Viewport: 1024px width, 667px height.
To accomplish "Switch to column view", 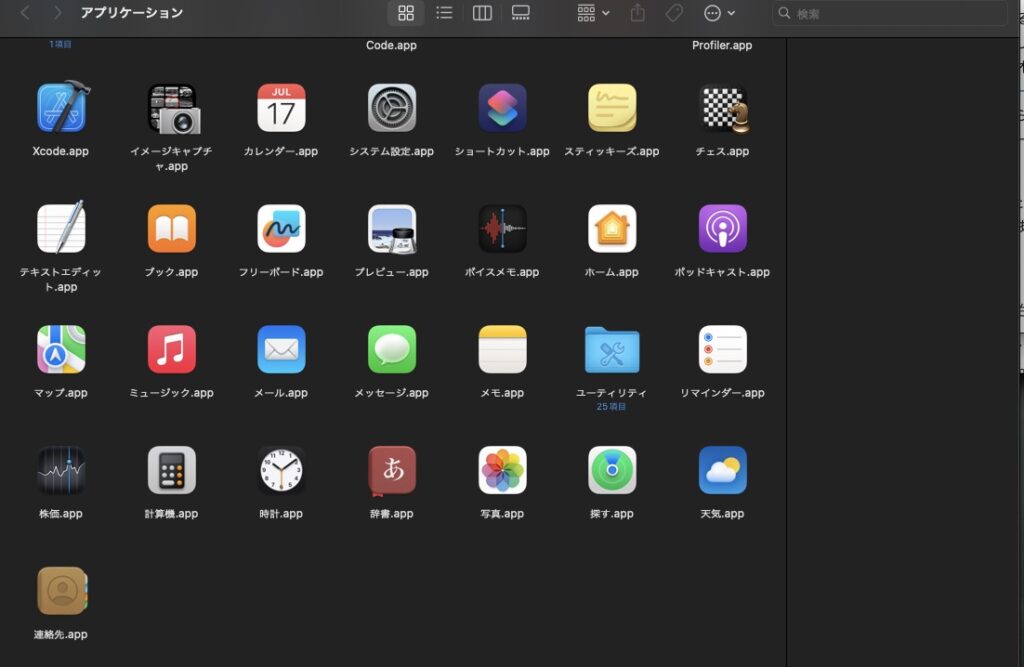I will click(x=482, y=13).
